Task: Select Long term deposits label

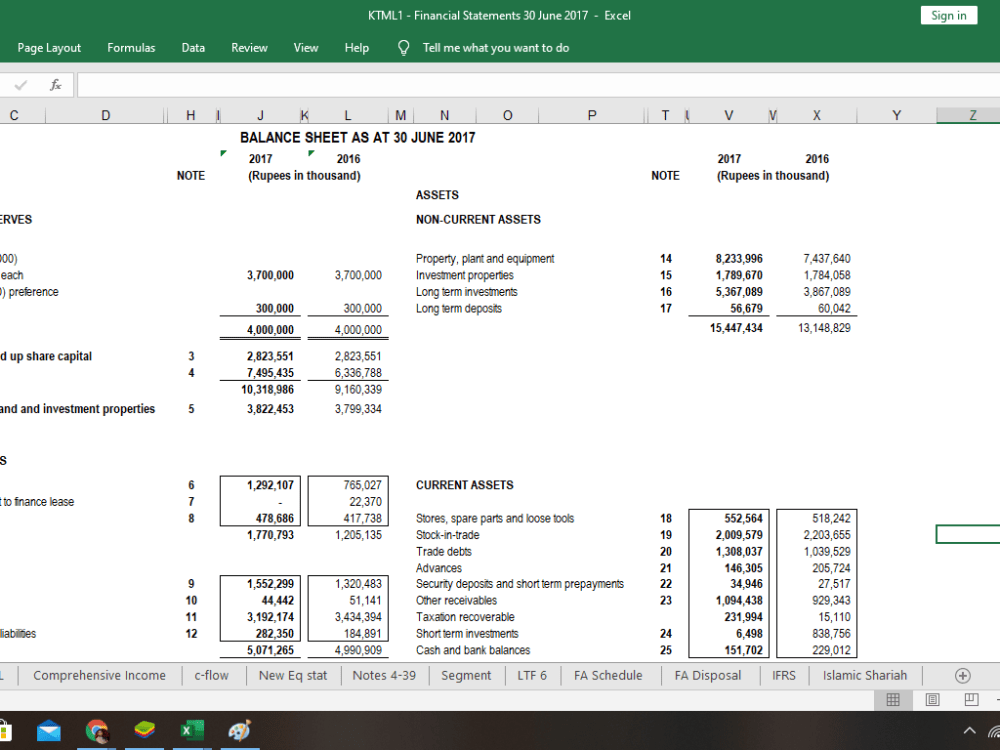Action: point(459,308)
